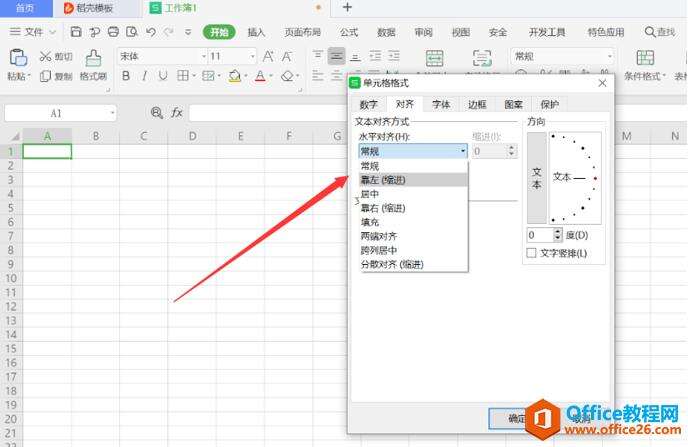The width and height of the screenshot is (688, 447).
Task: Redo the last action
Action: [168, 32]
